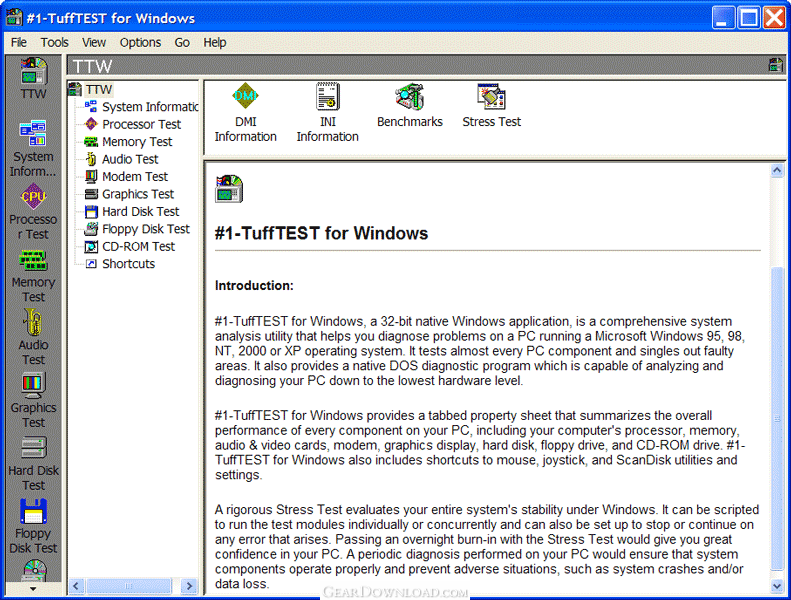Screen dimensions: 791x600
Task: Maximize the TuffTEST window
Action: [x=749, y=18]
